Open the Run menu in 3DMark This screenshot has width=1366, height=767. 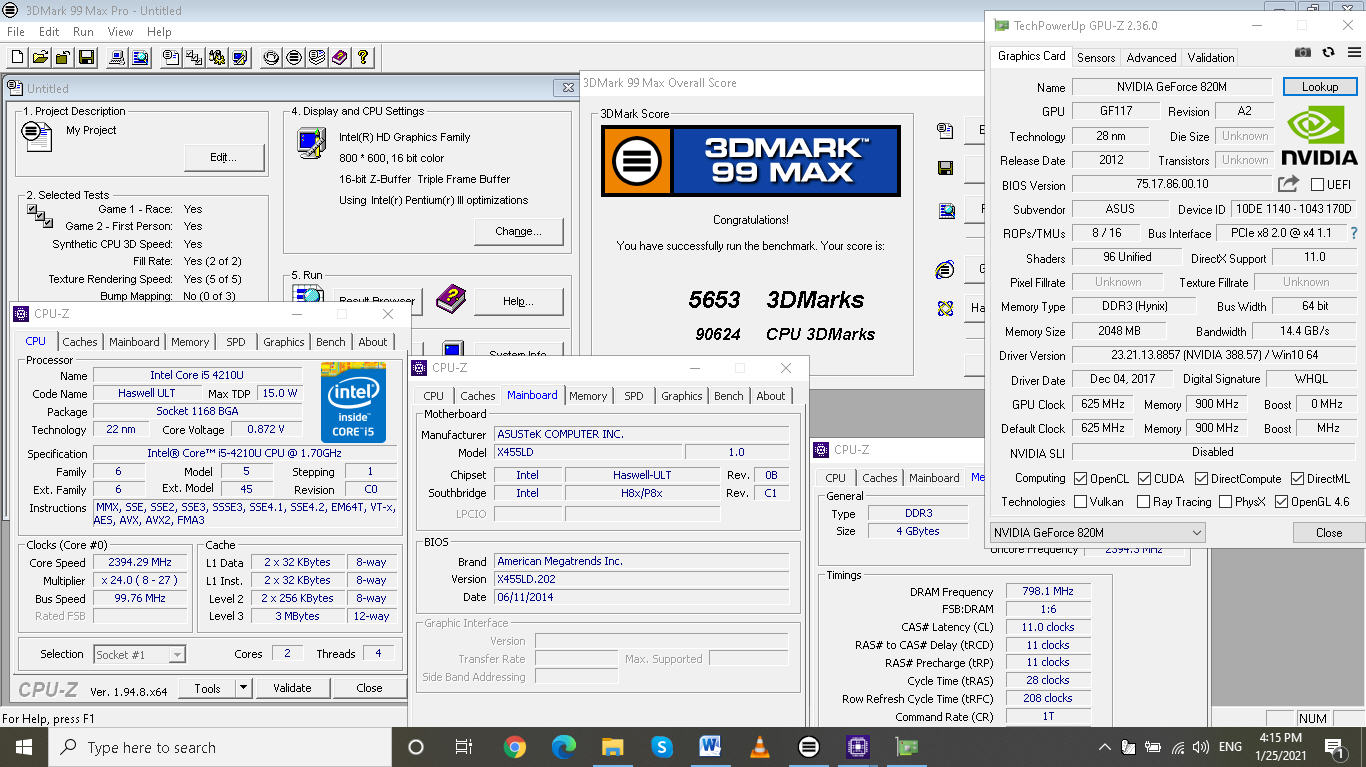83,32
